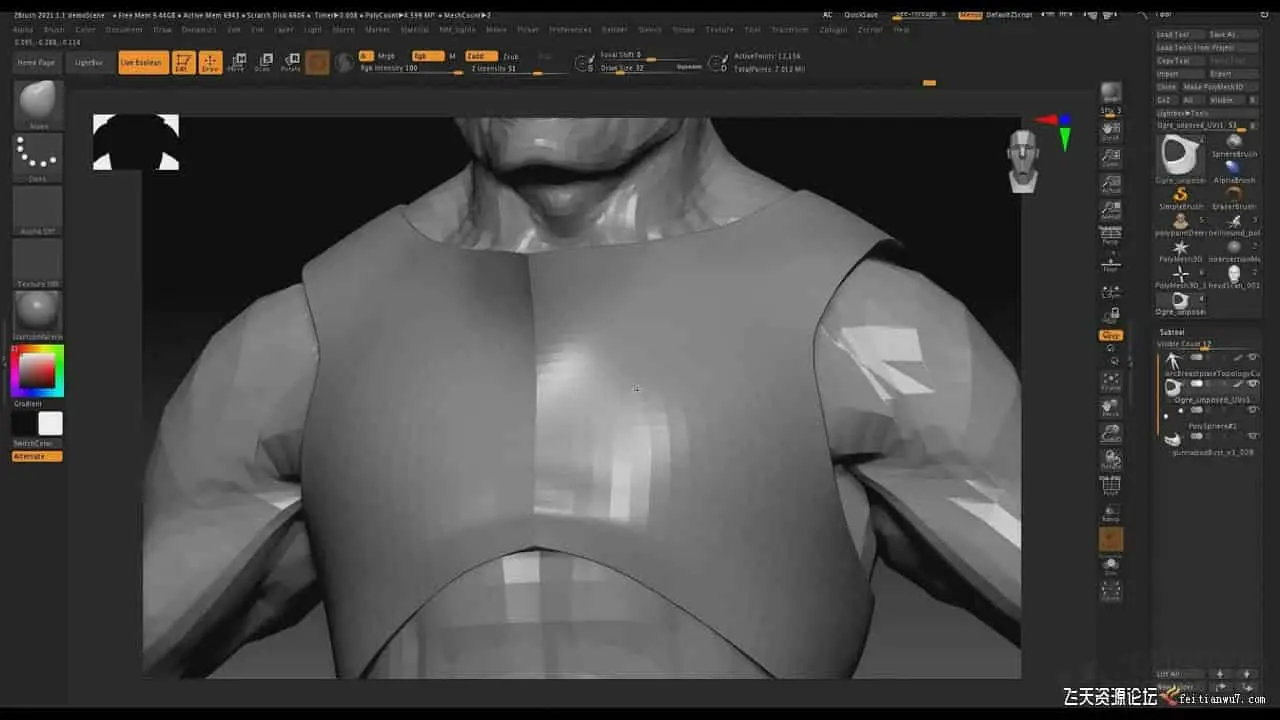Screen dimensions: 1280x720
Task: Click the Edit mode icon
Action: (183, 63)
